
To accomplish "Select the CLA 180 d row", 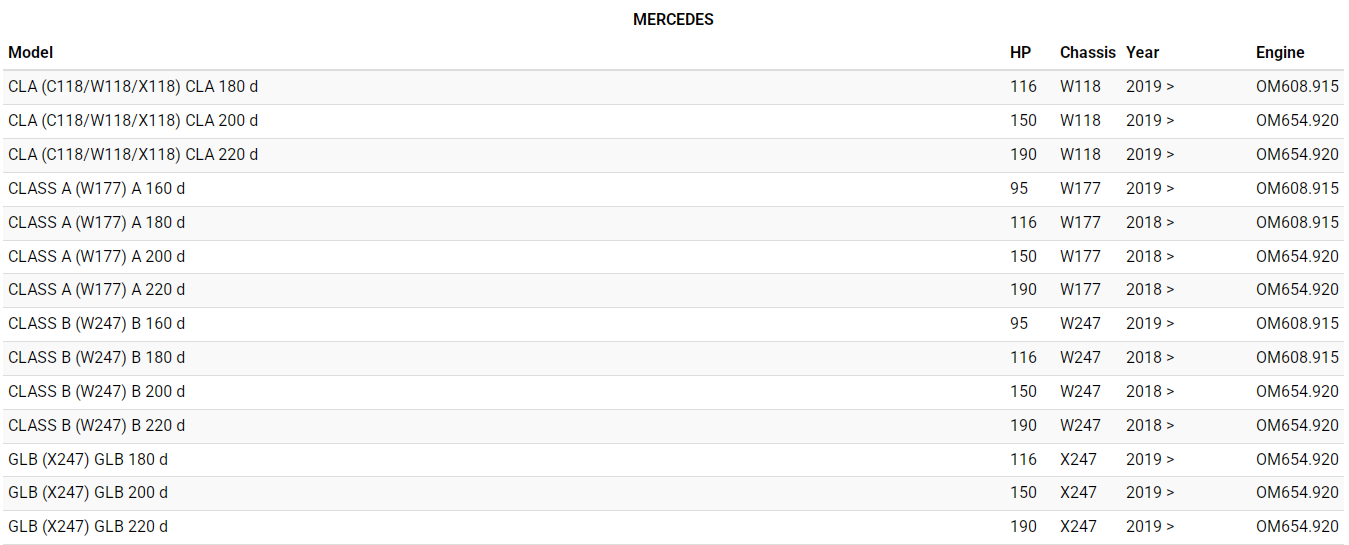I will click(x=133, y=87).
